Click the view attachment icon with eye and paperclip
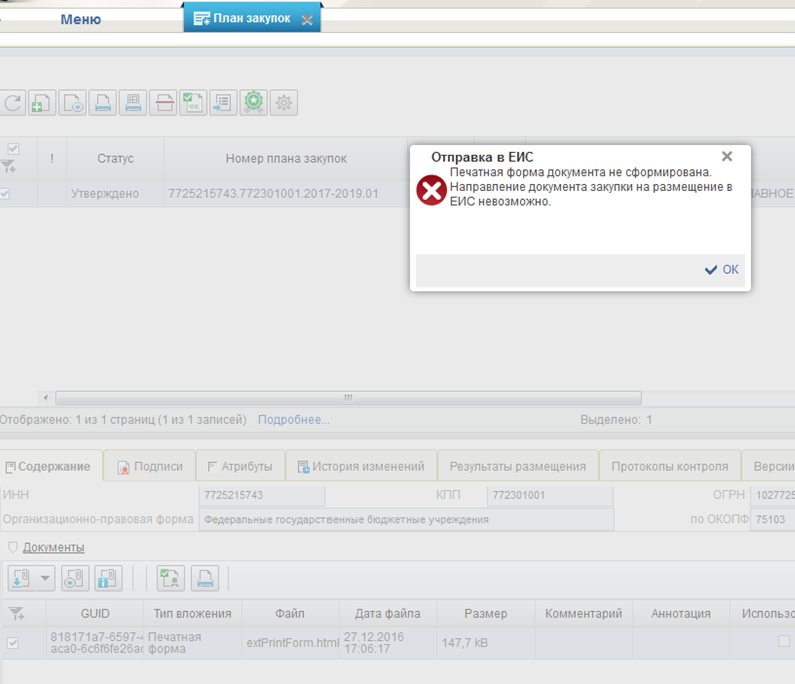 click(x=75, y=577)
